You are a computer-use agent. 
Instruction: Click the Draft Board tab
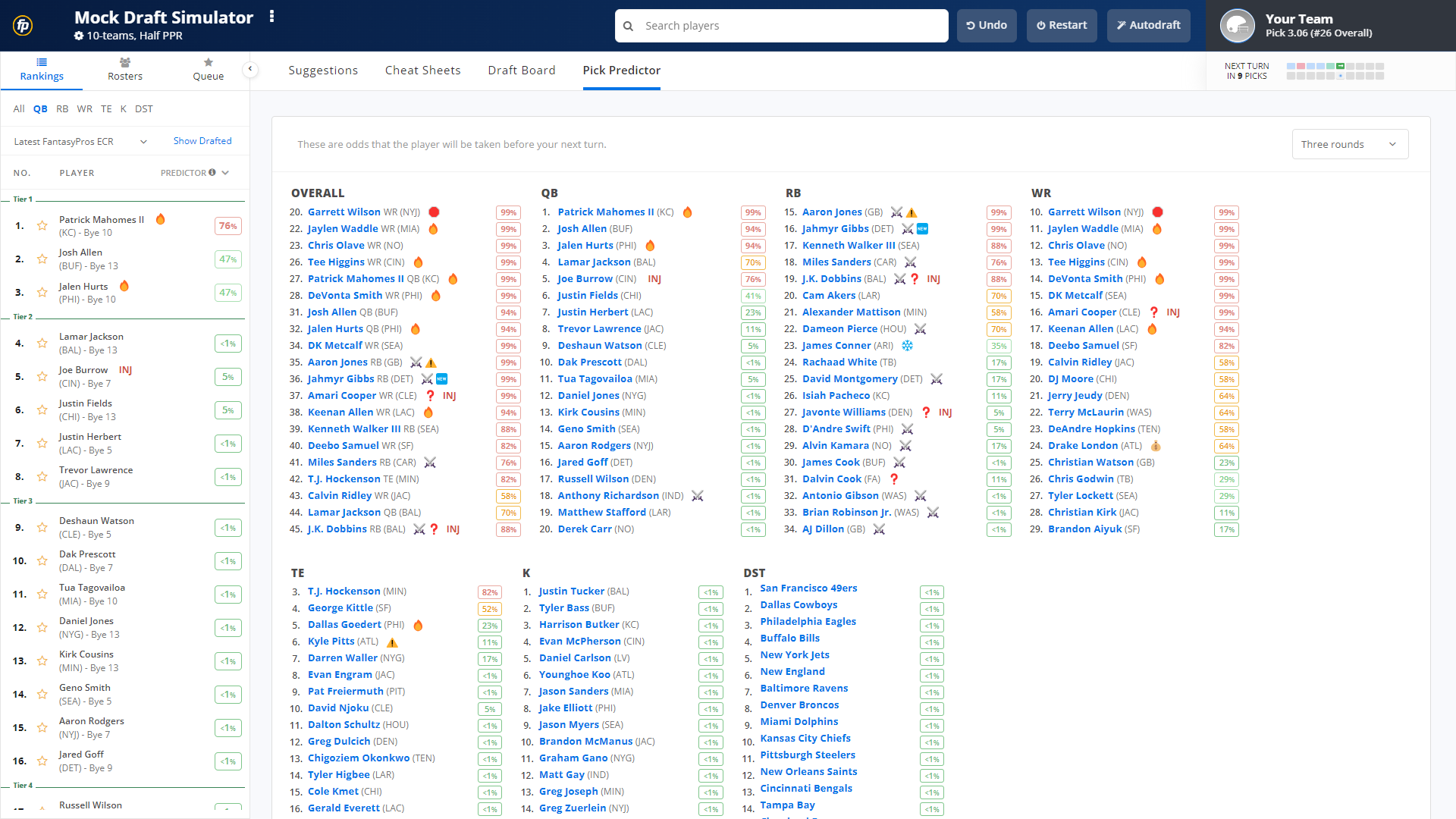[x=521, y=70]
